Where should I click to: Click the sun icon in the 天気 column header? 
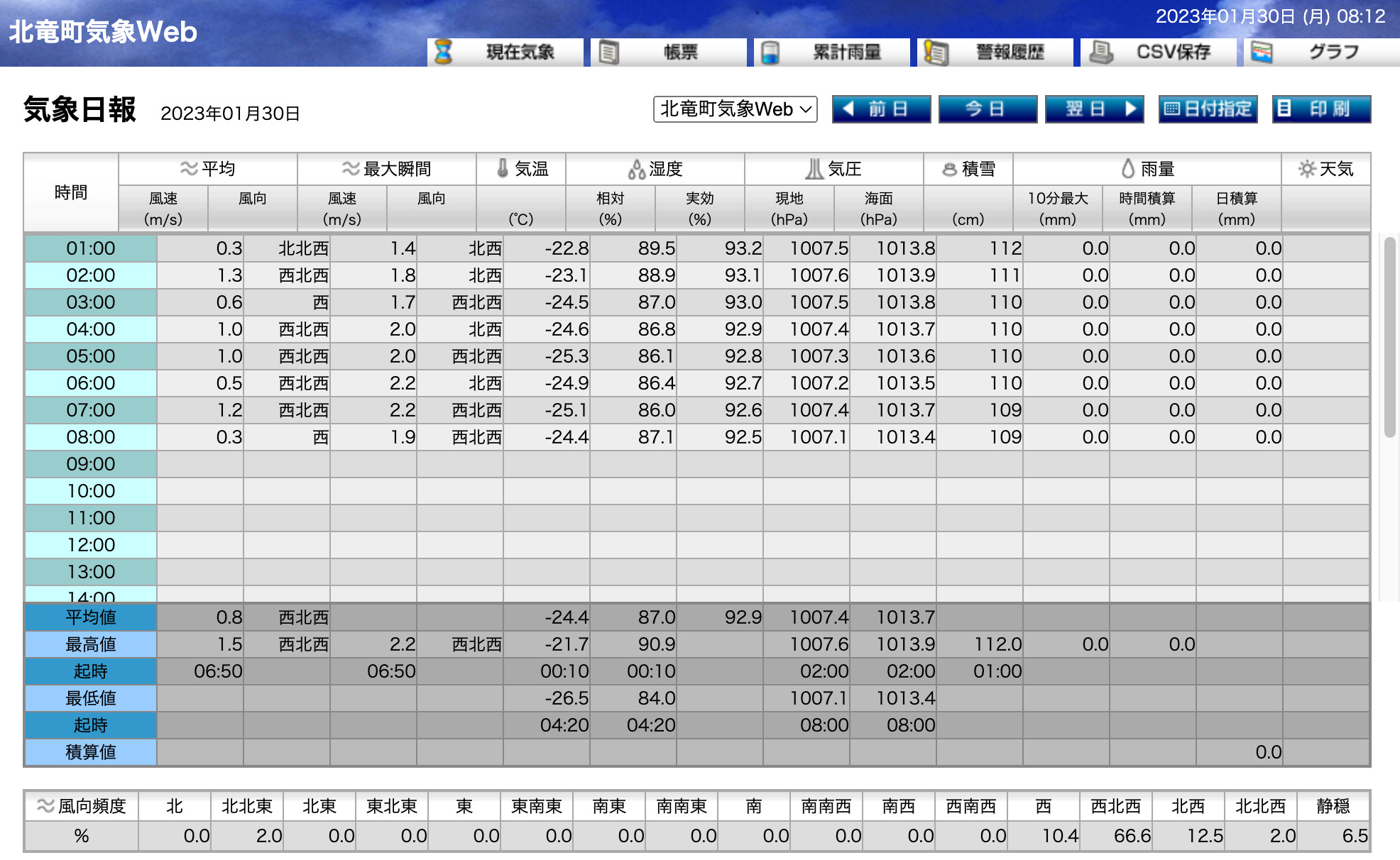[1308, 169]
